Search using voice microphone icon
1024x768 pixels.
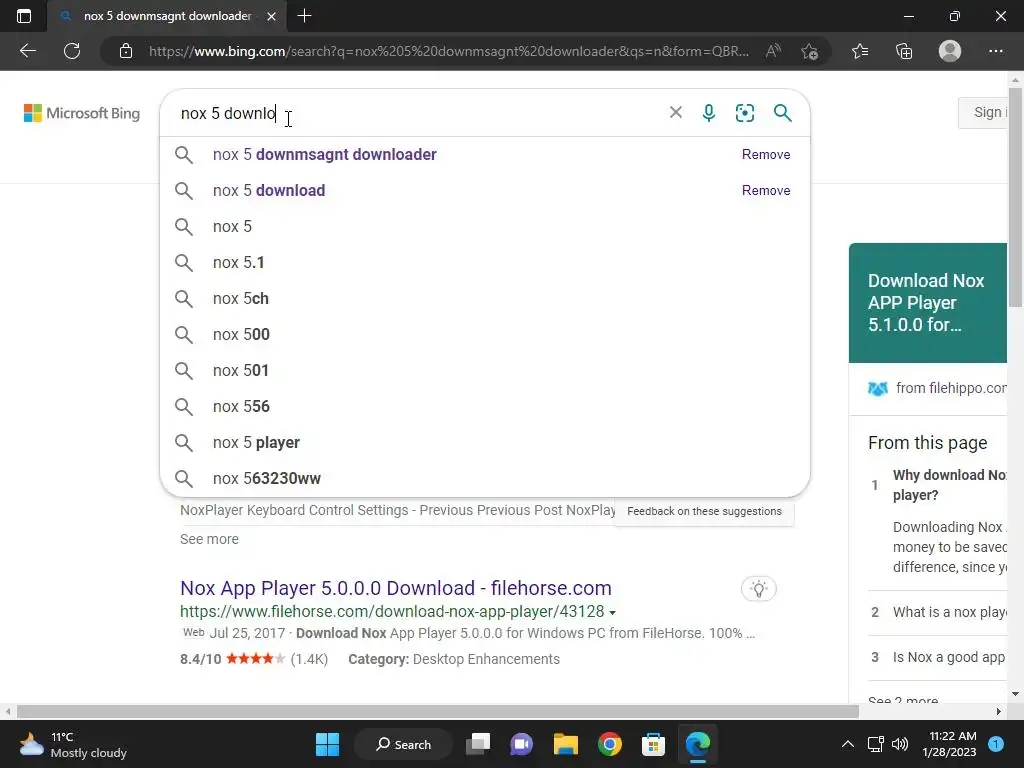tap(709, 113)
